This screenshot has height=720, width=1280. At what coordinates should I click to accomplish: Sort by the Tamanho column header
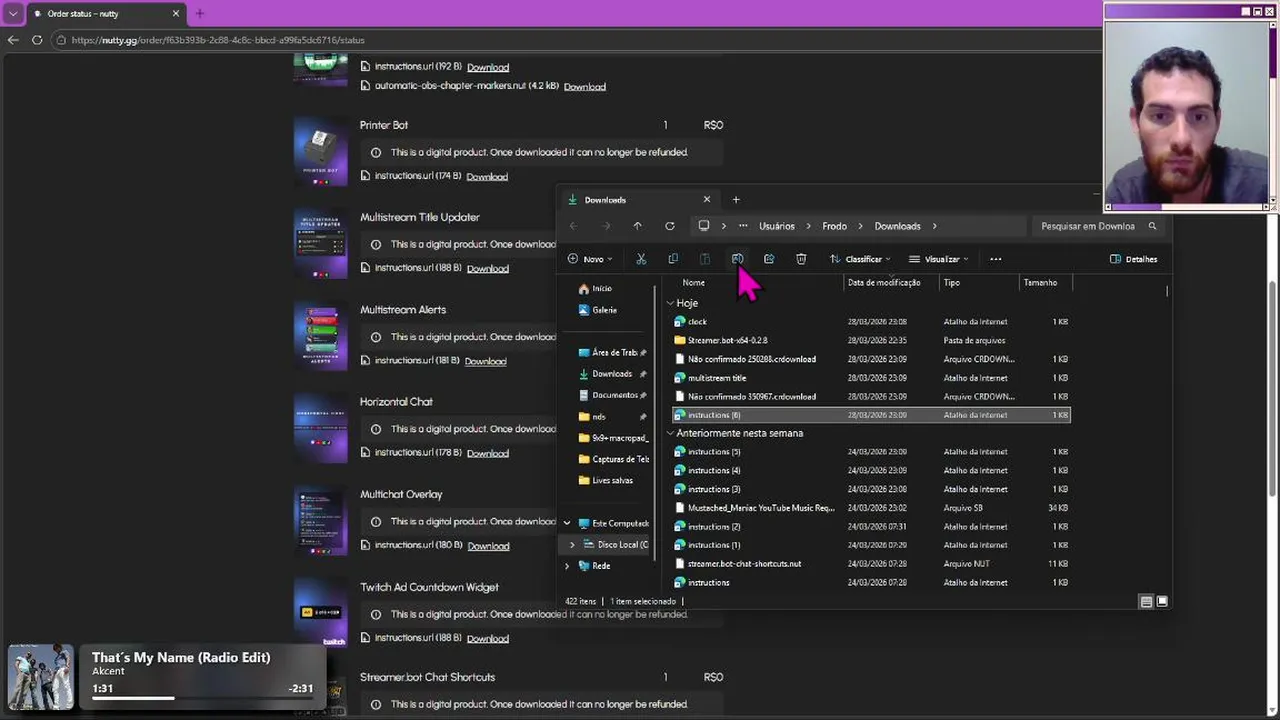(x=1040, y=283)
